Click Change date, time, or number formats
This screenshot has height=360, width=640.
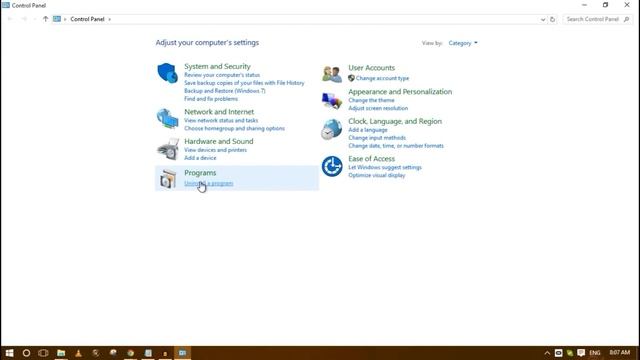(x=396, y=146)
